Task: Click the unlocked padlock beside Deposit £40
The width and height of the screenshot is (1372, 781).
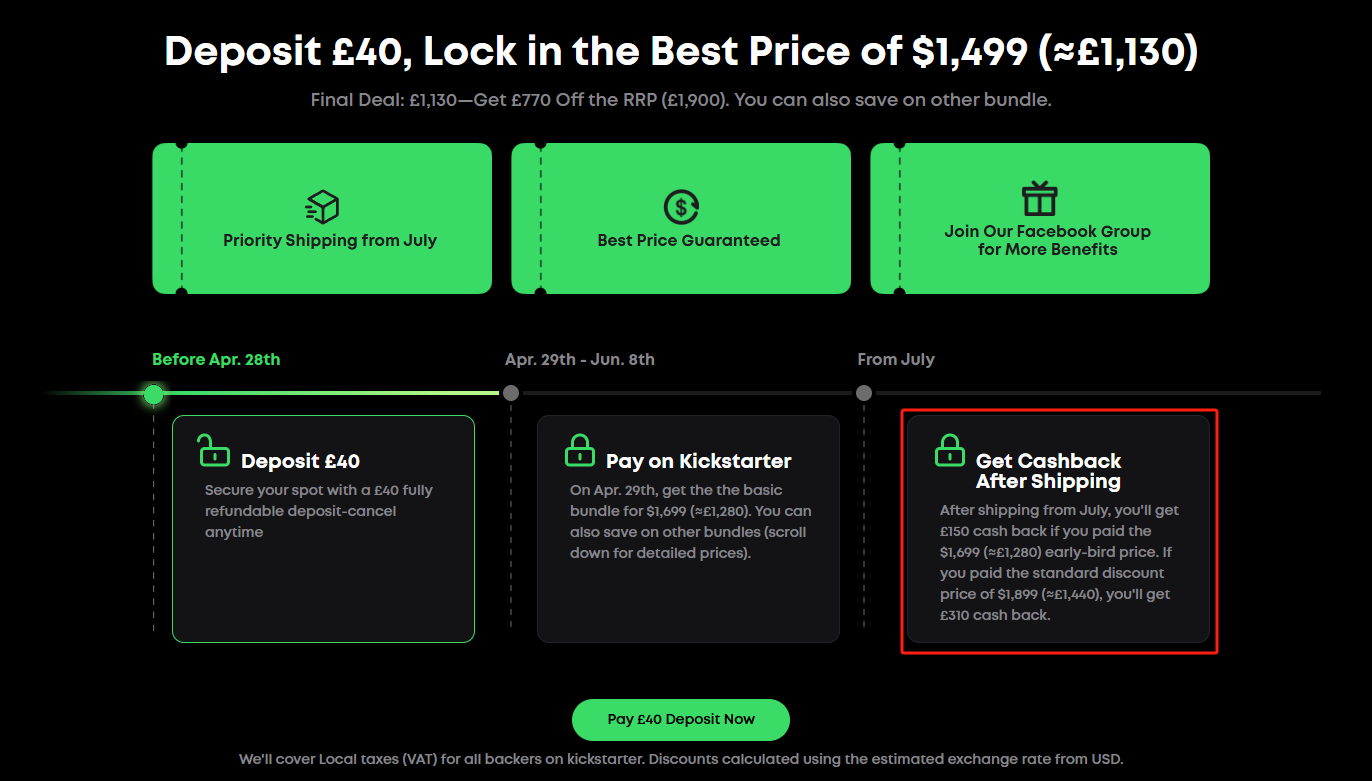Action: click(x=213, y=451)
